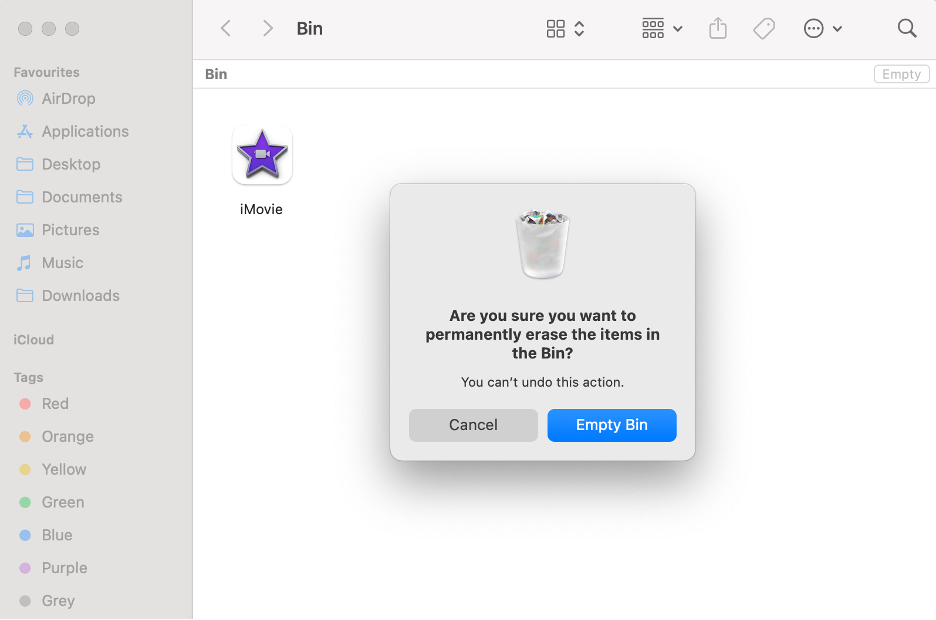Cancel the erase confirmation dialog
The width and height of the screenshot is (936, 620).
click(x=473, y=425)
